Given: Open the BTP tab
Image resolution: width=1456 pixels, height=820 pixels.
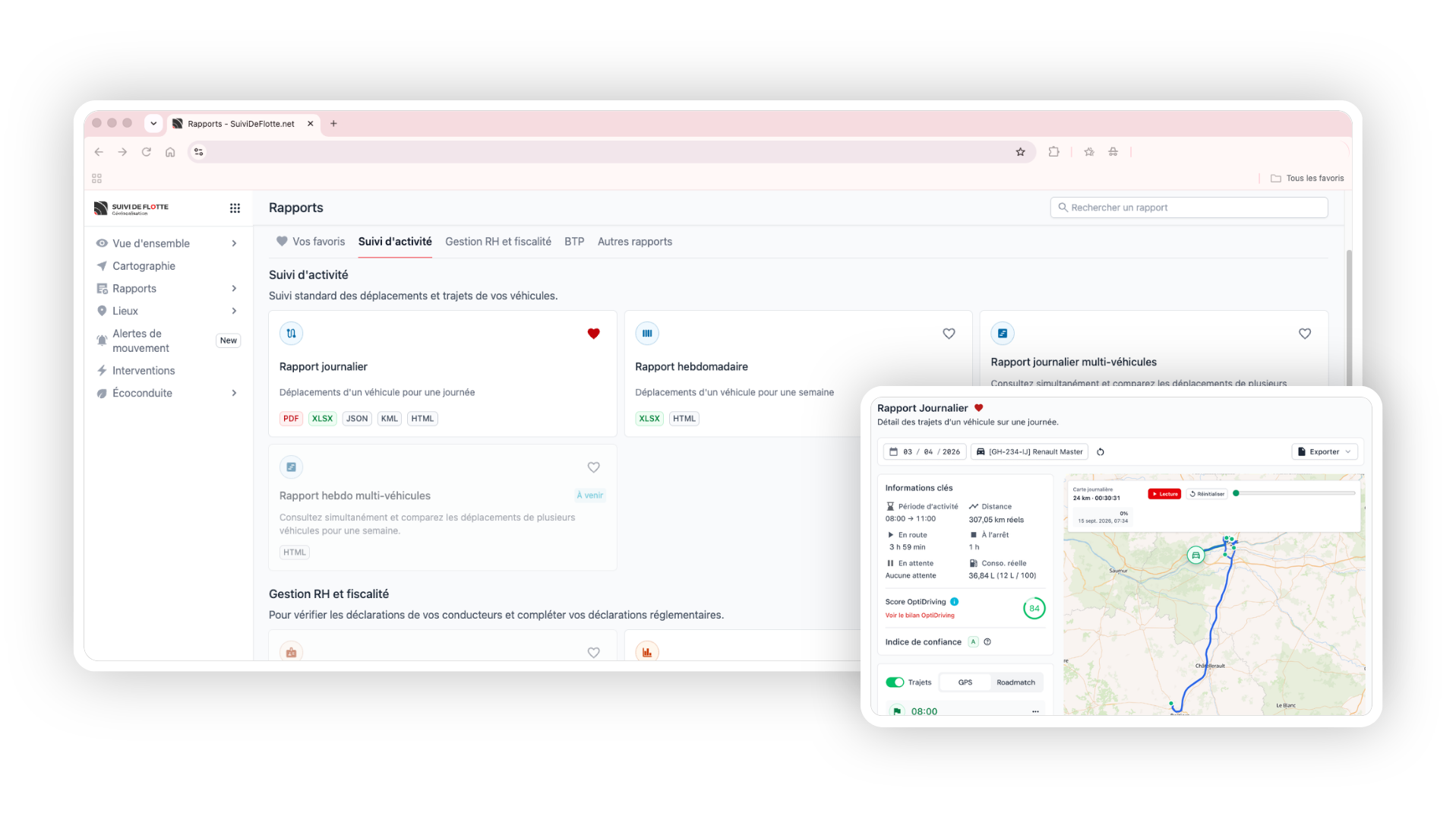Looking at the screenshot, I should click(x=574, y=242).
